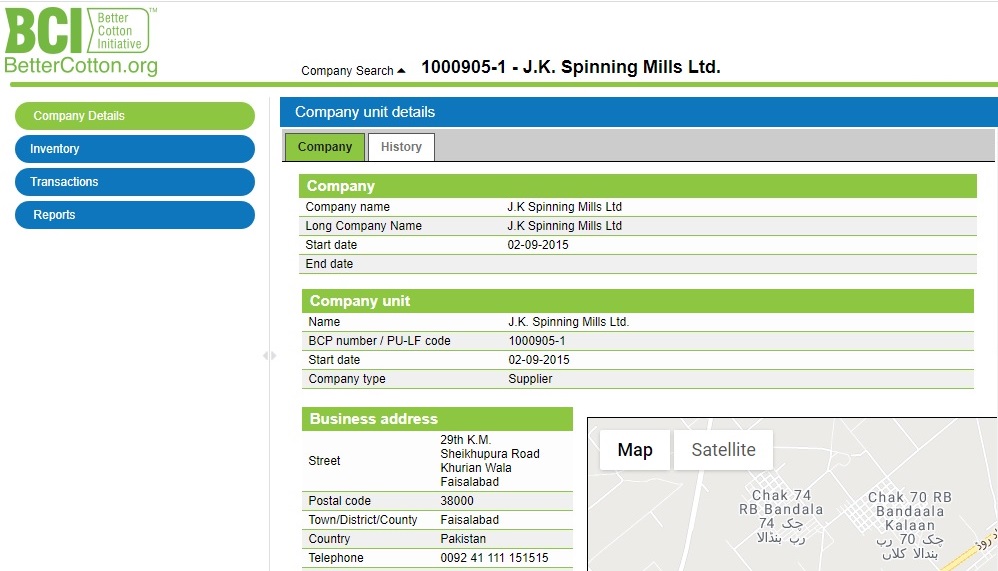Click the BetterCotton.org text under logo
Image resolution: width=998 pixels, height=571 pixels.
pyautogui.click(x=81, y=66)
